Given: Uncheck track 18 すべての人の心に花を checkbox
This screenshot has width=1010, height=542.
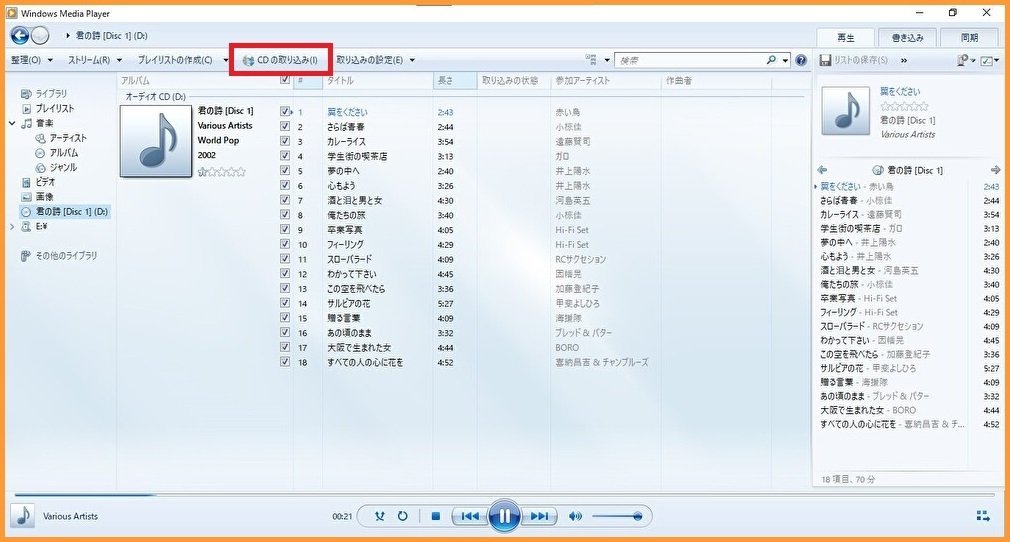Looking at the screenshot, I should coord(285,362).
